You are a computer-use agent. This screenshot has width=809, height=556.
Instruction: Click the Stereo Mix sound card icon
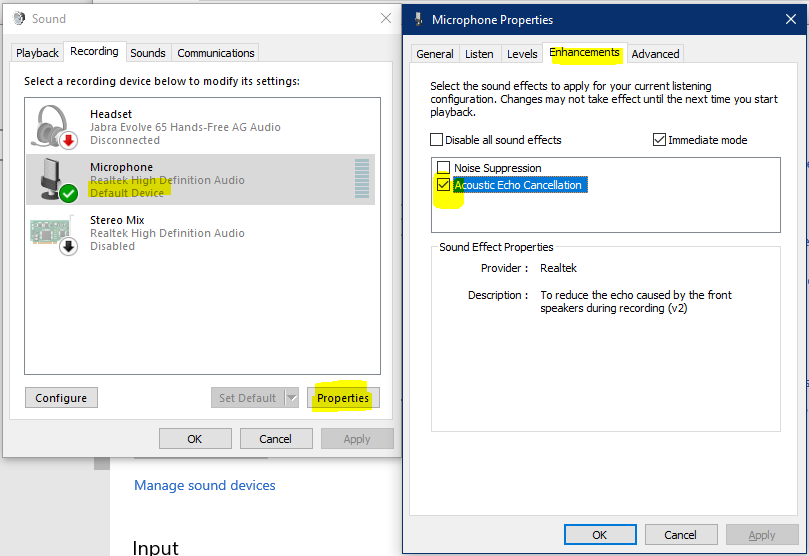tap(54, 235)
